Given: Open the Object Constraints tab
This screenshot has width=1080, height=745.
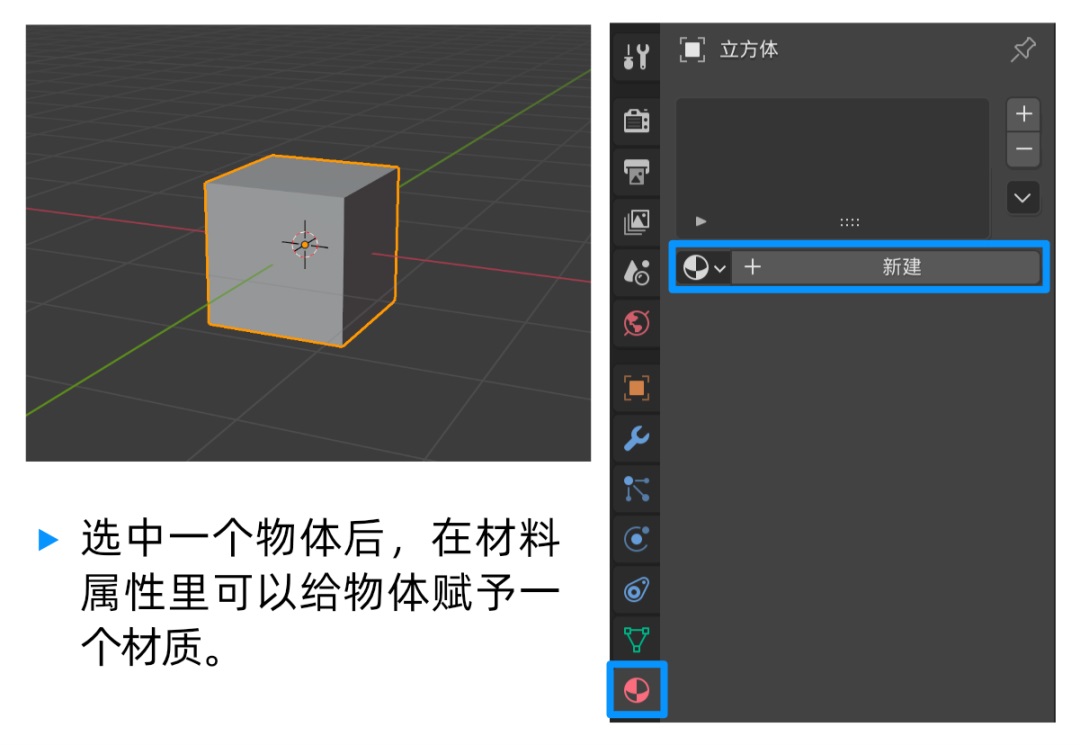Looking at the screenshot, I should pos(636,590).
